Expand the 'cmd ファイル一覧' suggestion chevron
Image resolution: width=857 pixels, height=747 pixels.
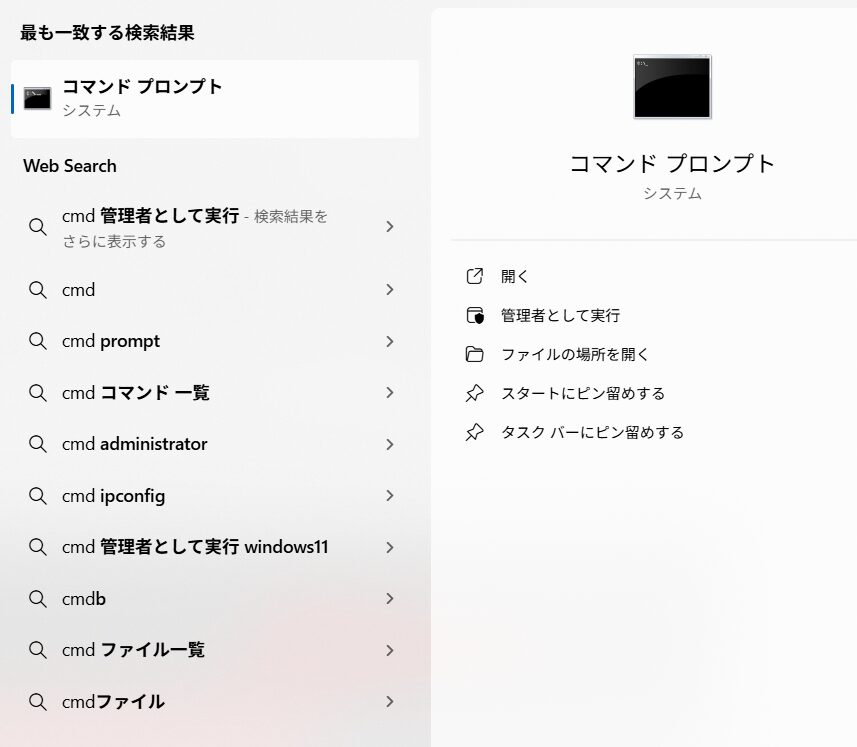point(390,650)
